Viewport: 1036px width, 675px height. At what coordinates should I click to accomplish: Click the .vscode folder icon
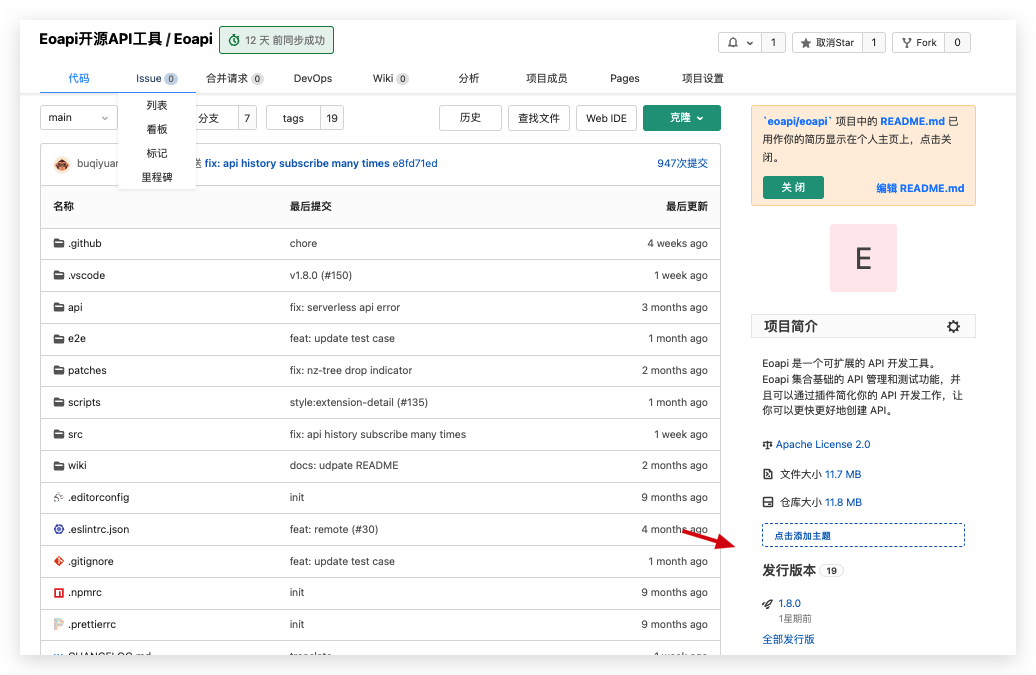tap(59, 275)
